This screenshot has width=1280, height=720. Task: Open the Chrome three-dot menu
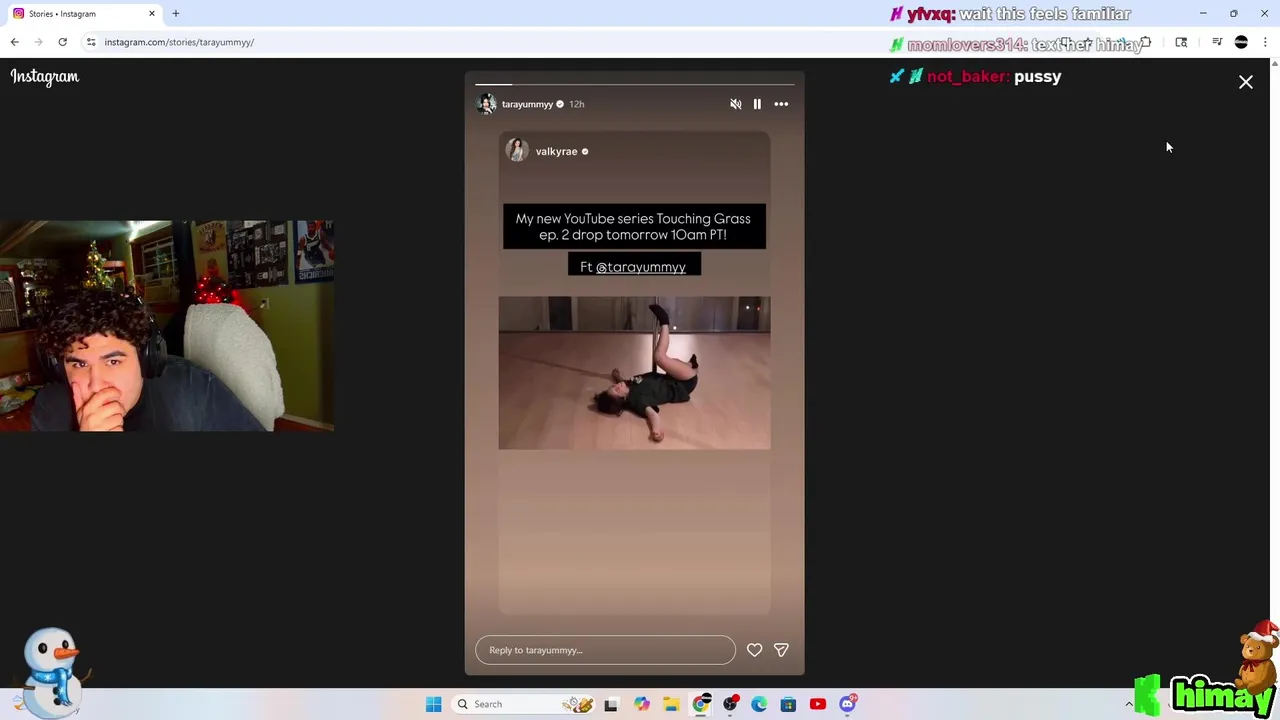click(x=1265, y=42)
